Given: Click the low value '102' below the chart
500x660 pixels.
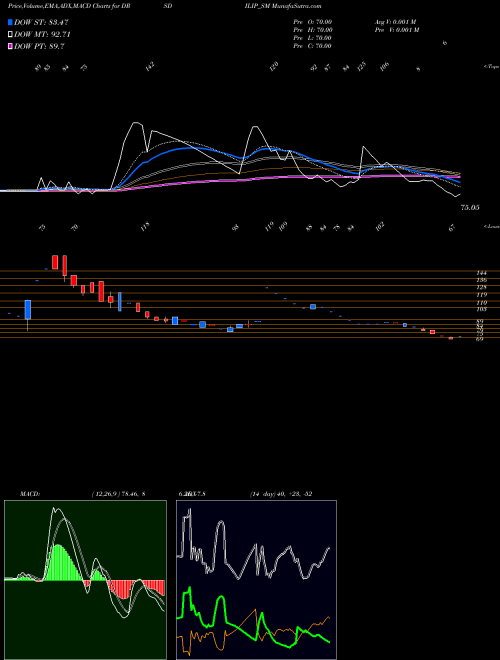Looking at the screenshot, I should click(380, 227).
